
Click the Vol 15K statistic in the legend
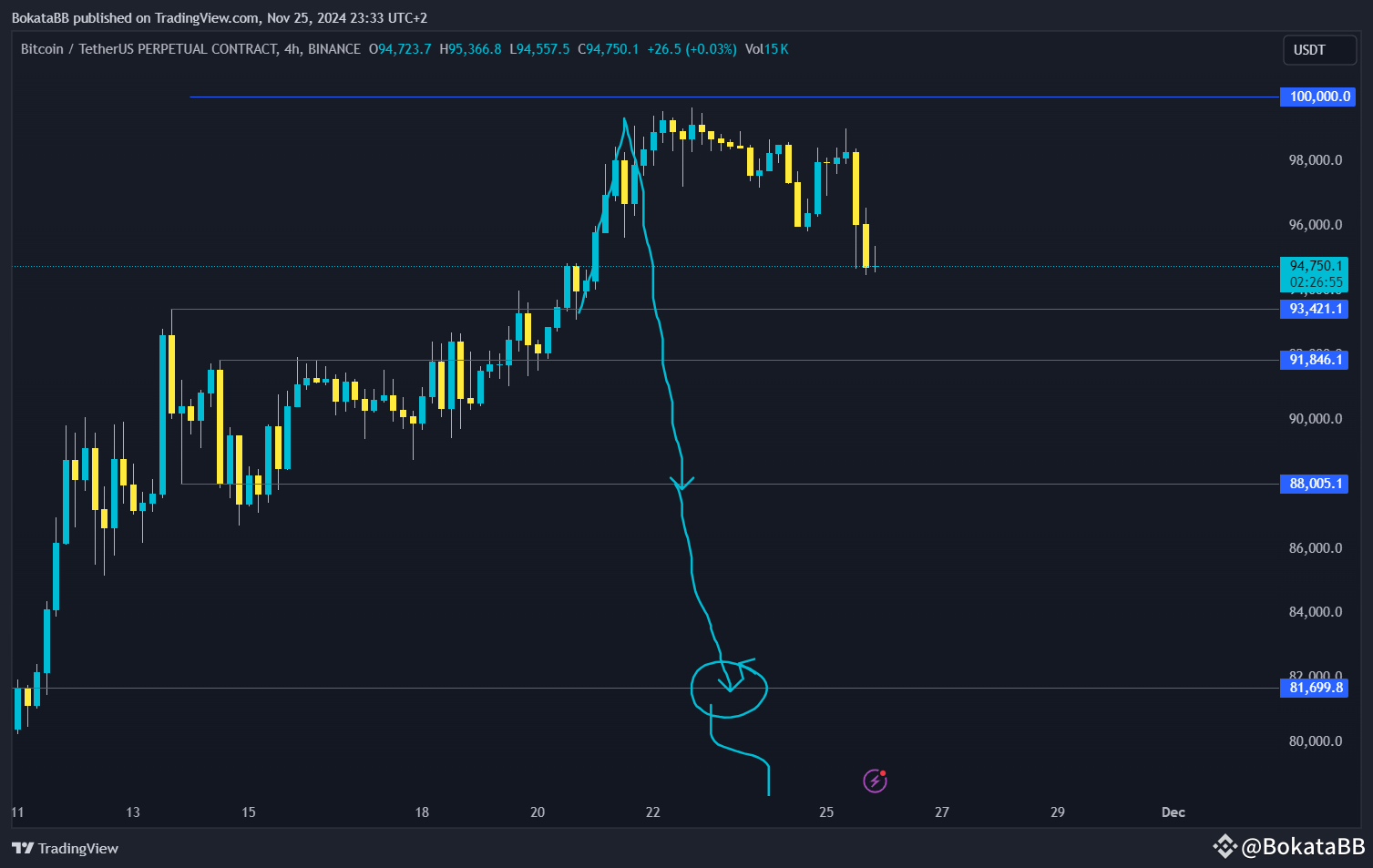pos(767,49)
